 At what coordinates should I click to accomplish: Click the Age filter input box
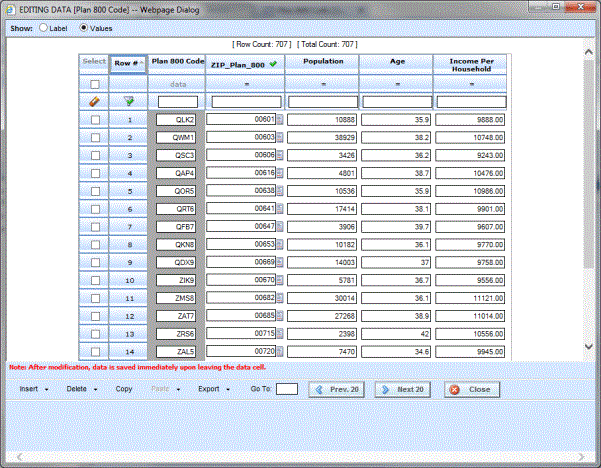pos(397,102)
